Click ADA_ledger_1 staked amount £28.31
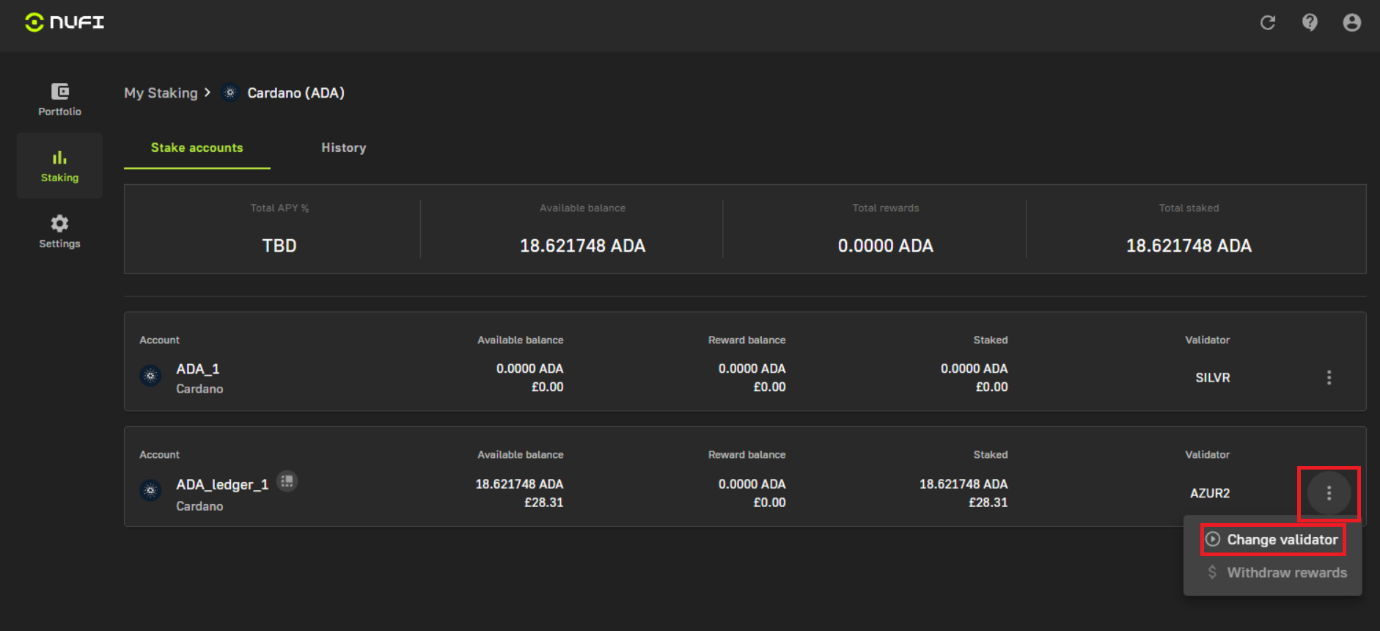The height and width of the screenshot is (631, 1380). (x=988, y=503)
